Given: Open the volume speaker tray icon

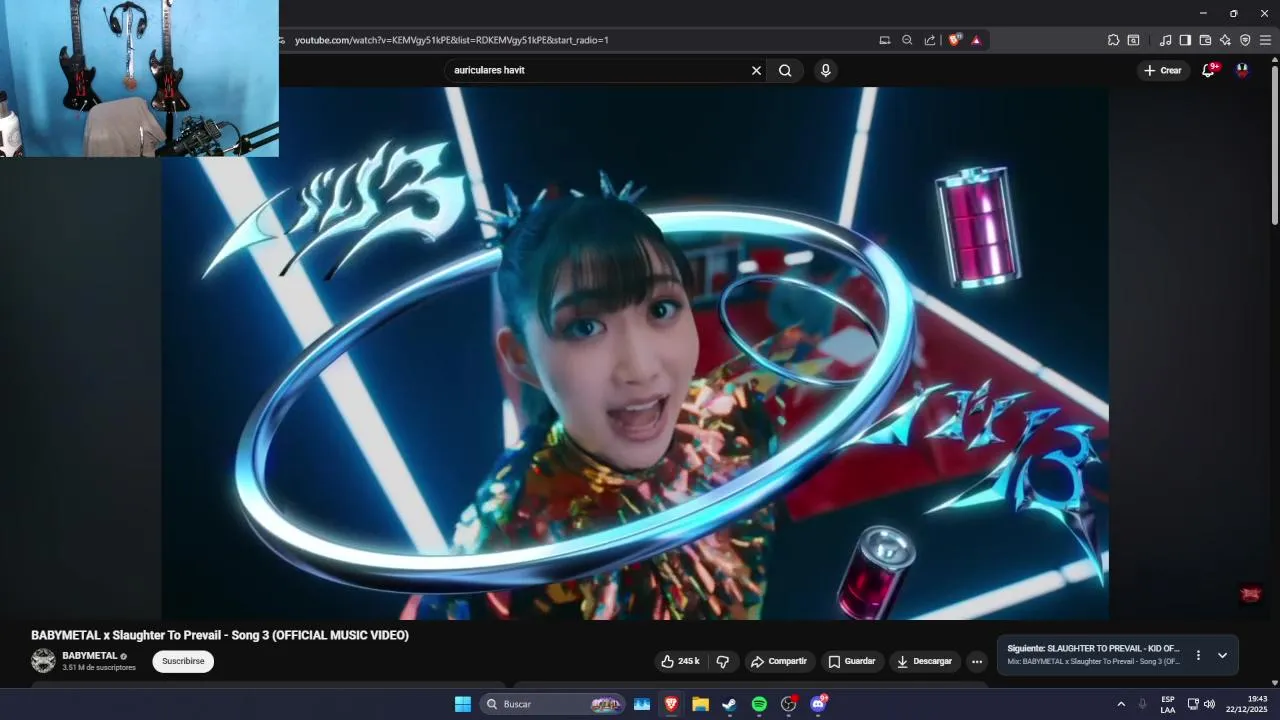Looking at the screenshot, I should click(x=1209, y=704).
